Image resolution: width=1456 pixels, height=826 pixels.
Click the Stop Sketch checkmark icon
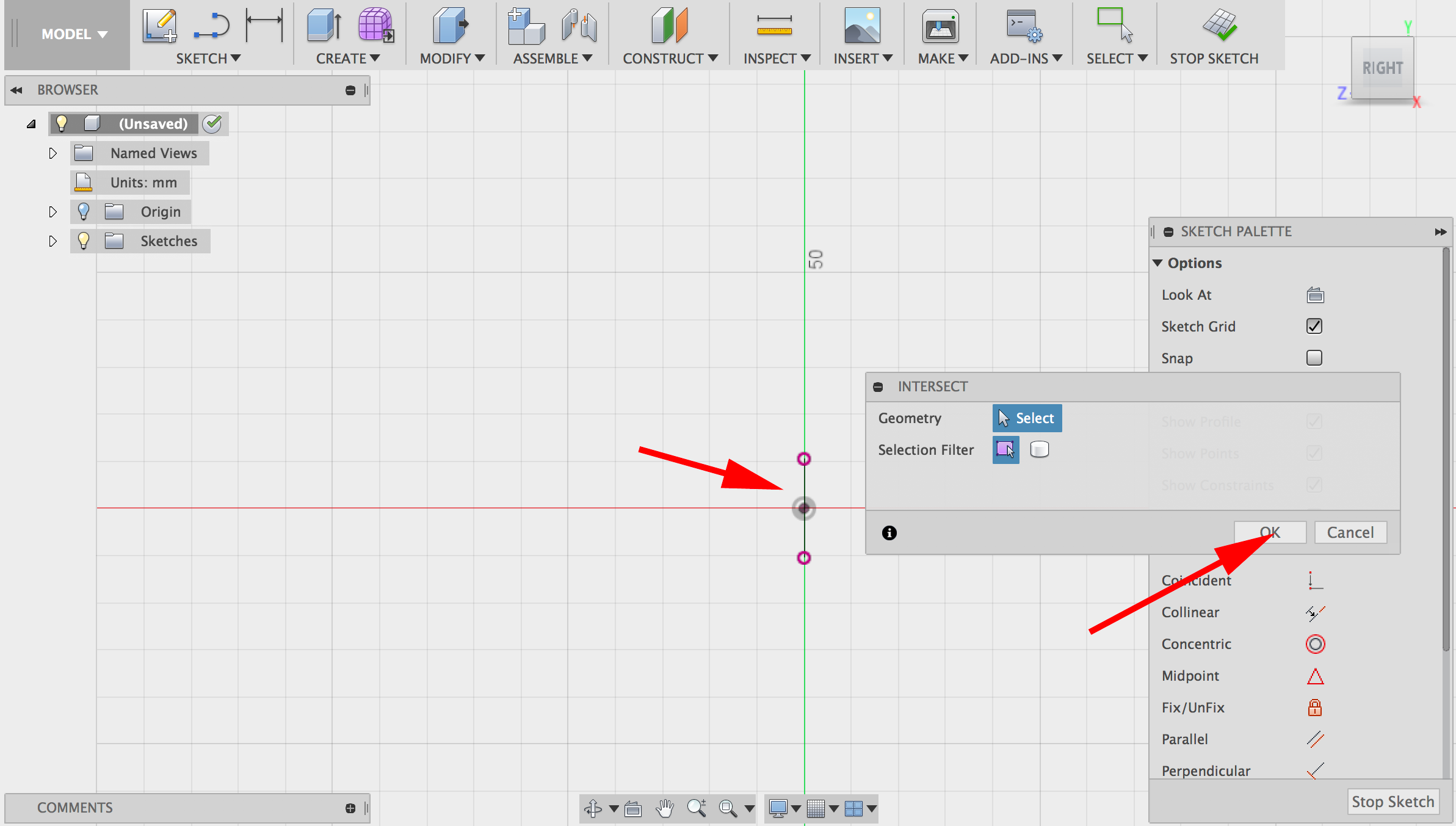1219,25
